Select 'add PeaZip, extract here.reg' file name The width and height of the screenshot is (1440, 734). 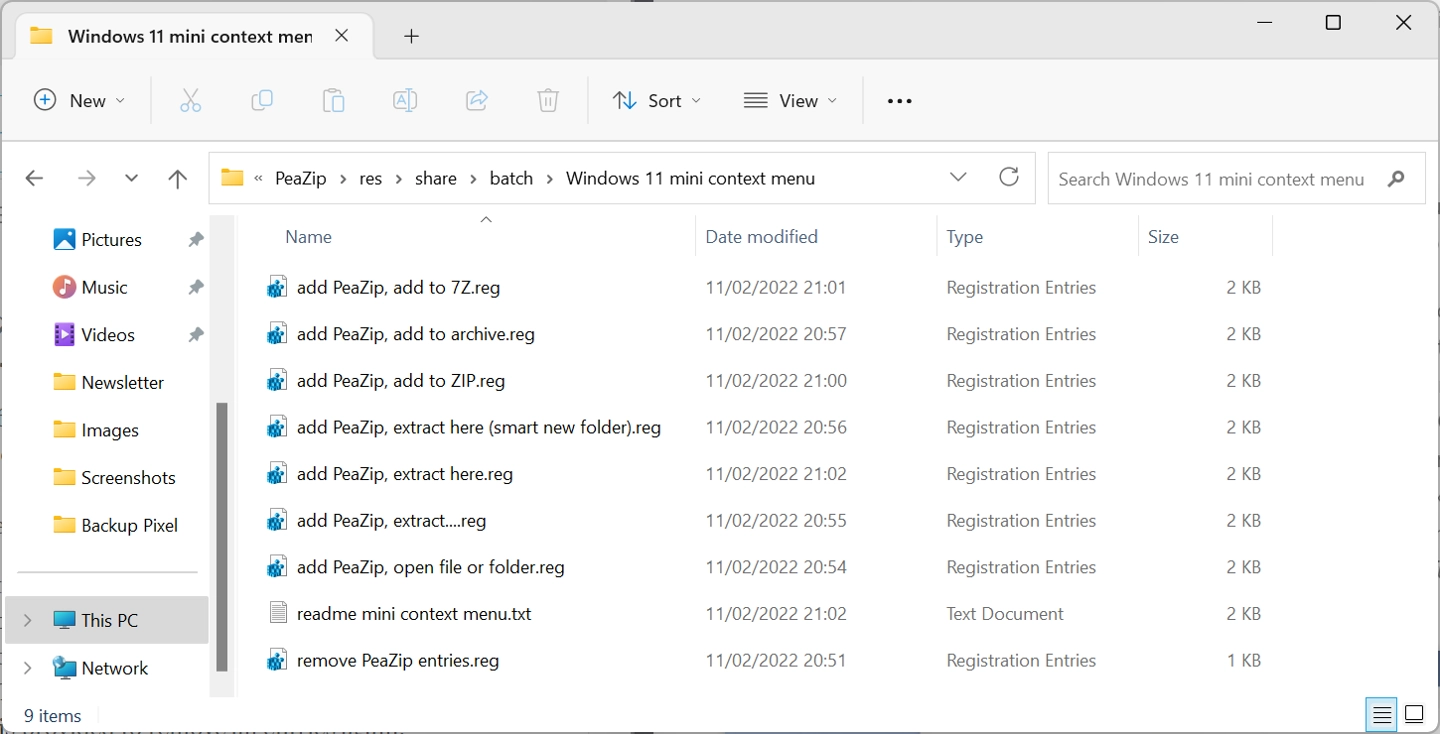point(405,474)
